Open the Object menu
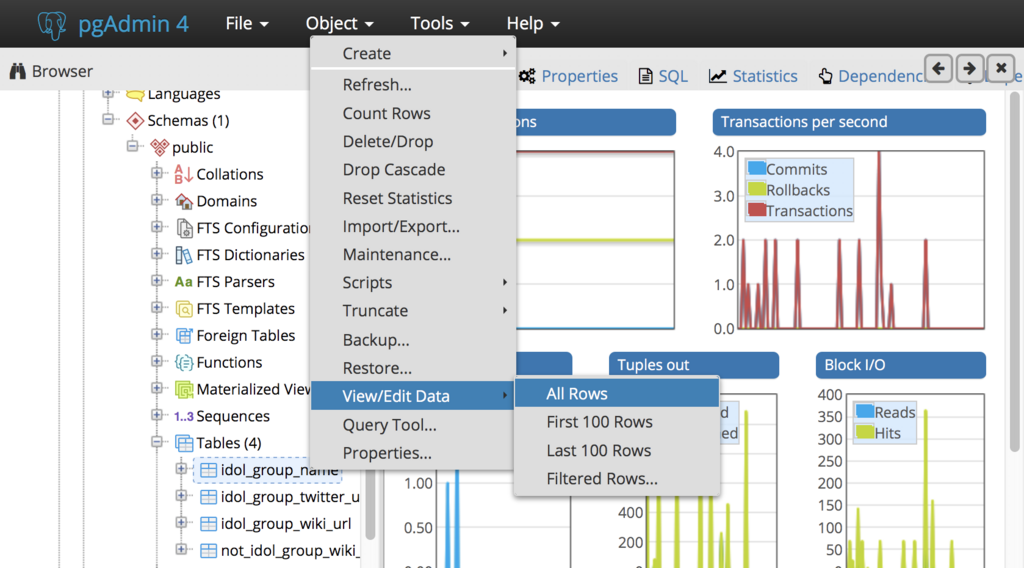 340,24
